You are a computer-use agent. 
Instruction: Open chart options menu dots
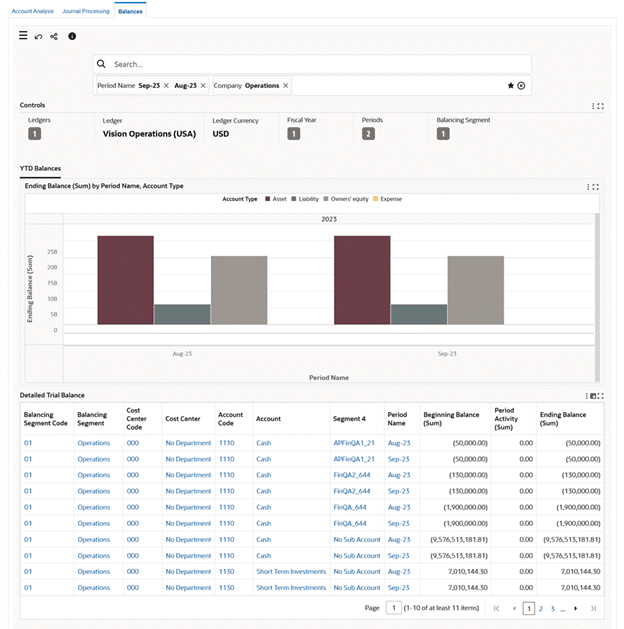click(x=588, y=187)
